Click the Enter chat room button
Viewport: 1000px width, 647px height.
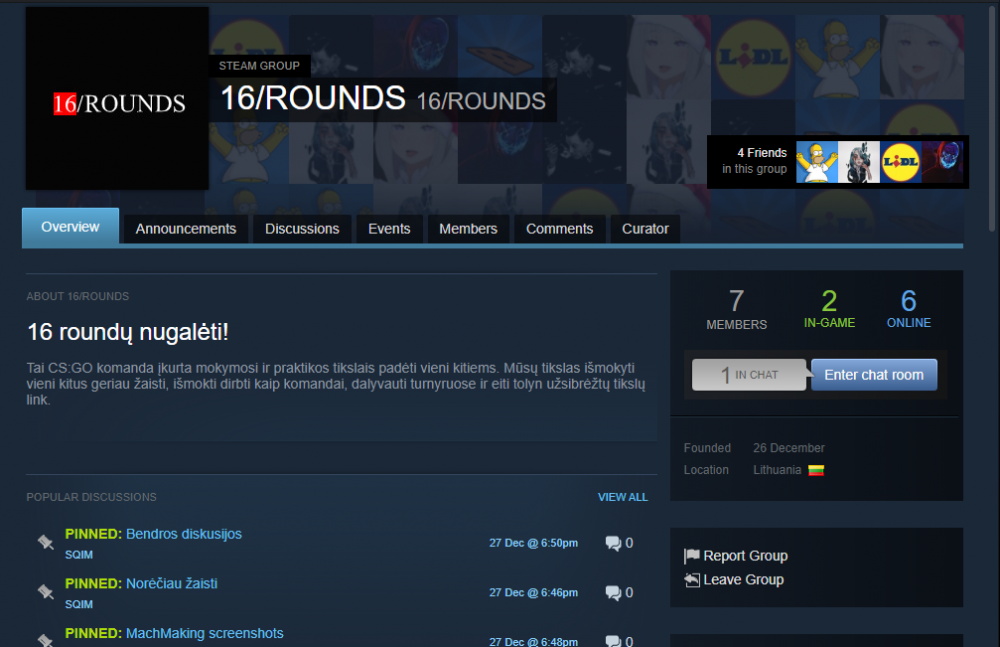[874, 375]
